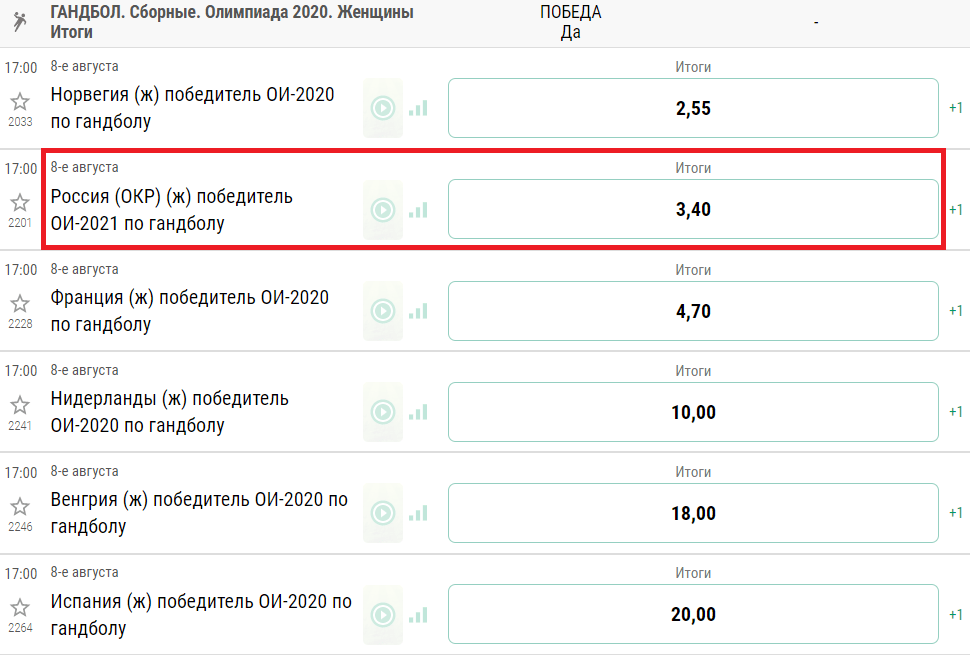Image resolution: width=970 pixels, height=655 pixels.
Task: Click event number 2201
Action: (20, 223)
